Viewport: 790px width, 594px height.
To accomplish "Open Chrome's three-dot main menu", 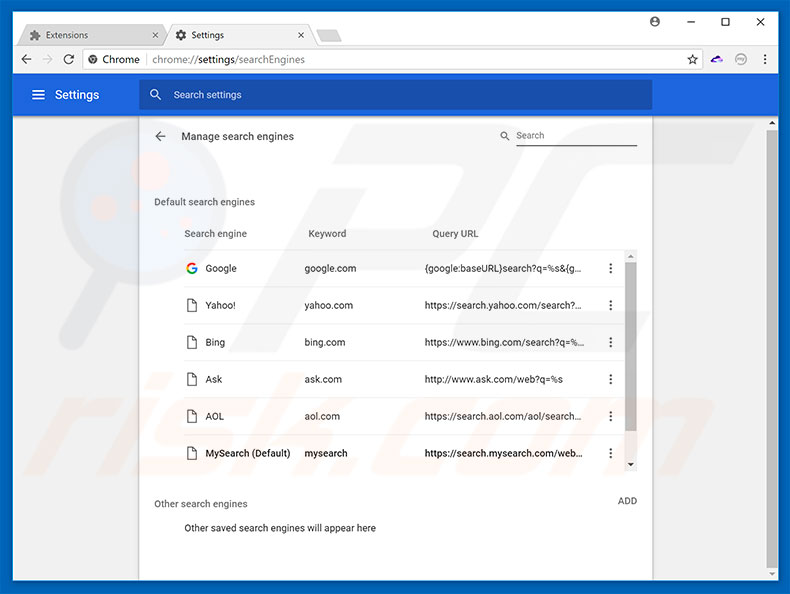I will (765, 60).
